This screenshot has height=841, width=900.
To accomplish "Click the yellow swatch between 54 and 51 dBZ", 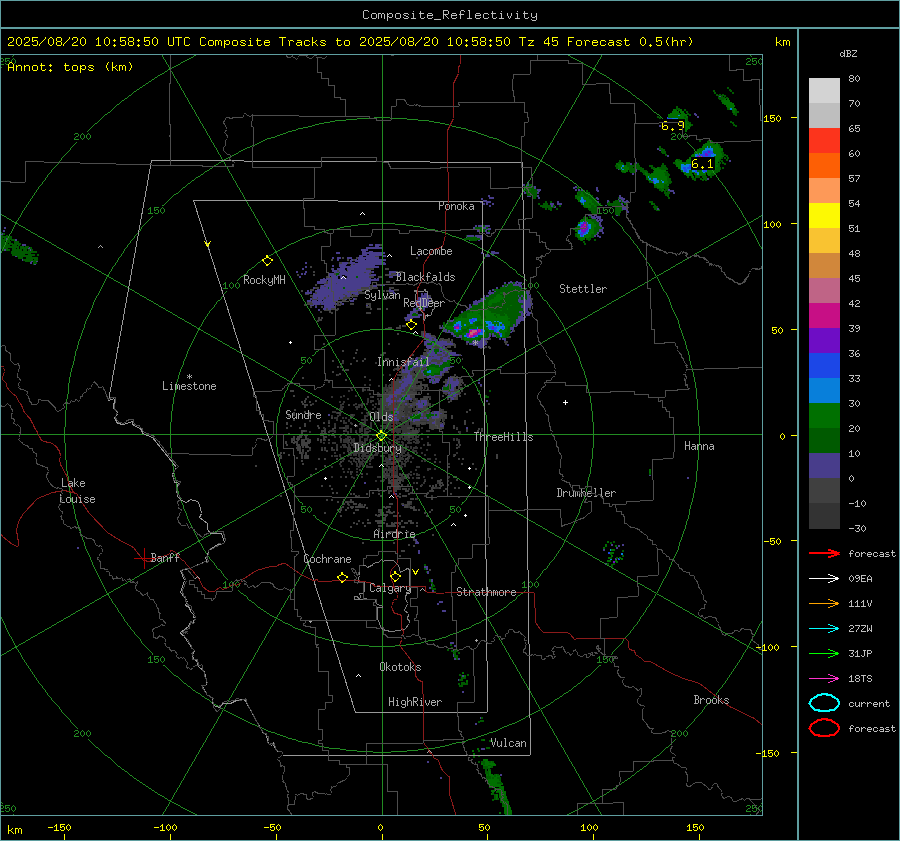I will click(x=824, y=216).
